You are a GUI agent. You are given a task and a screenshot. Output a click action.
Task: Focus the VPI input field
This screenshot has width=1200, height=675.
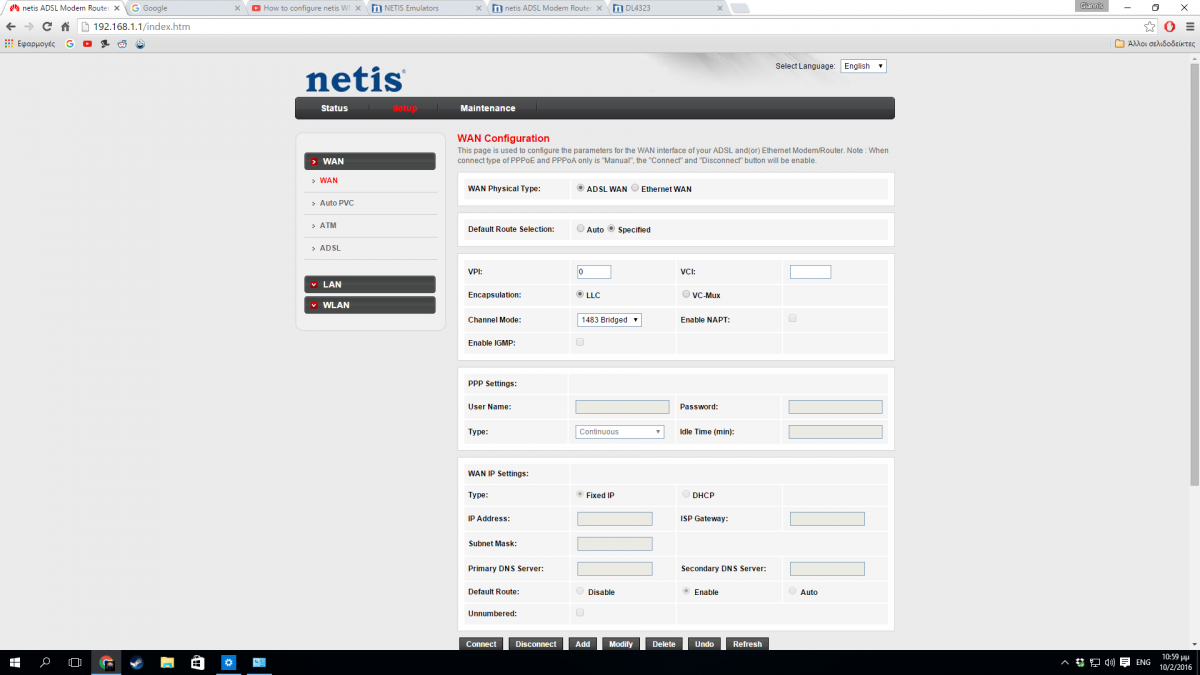pos(594,272)
